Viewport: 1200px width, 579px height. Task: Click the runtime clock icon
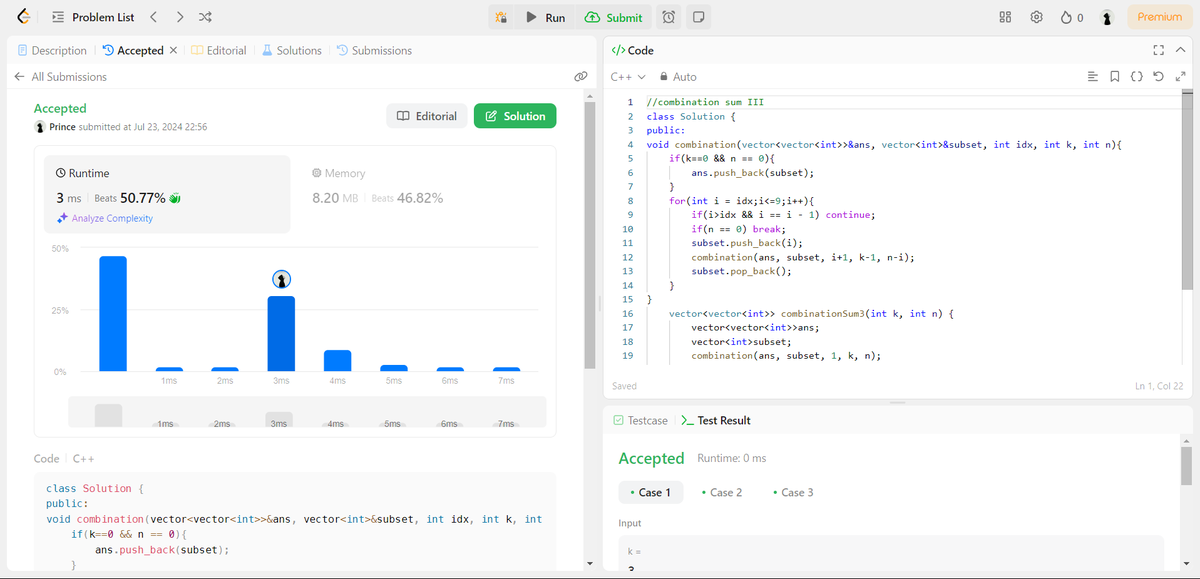[61, 173]
